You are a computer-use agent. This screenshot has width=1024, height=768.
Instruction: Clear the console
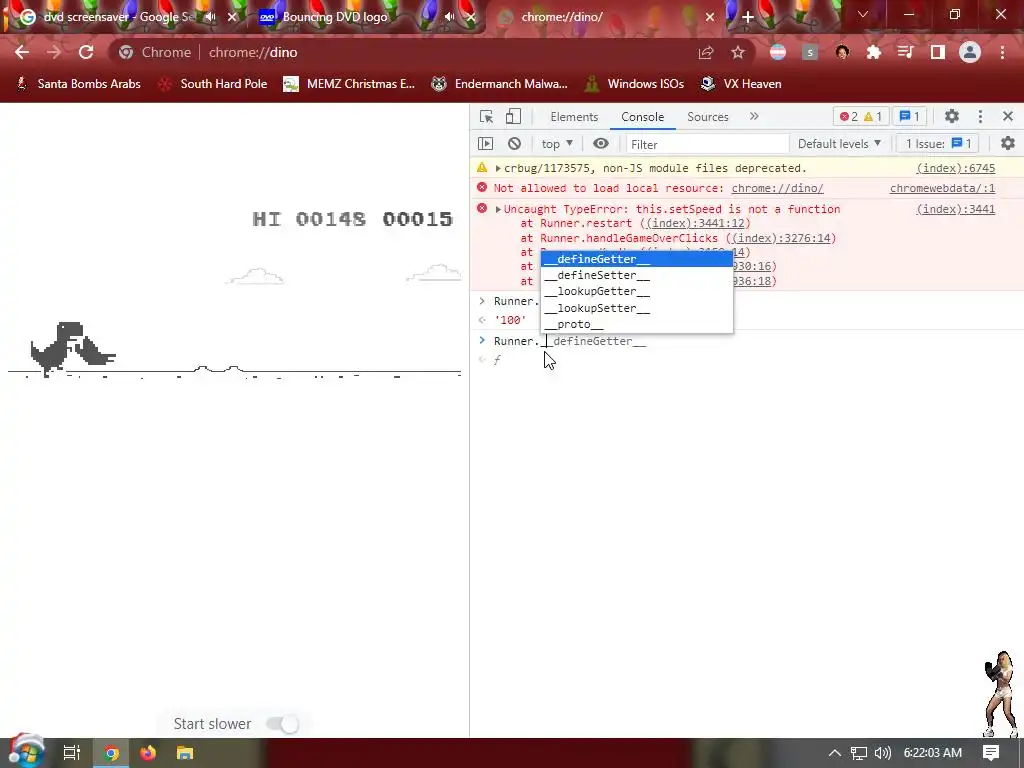[x=515, y=143]
